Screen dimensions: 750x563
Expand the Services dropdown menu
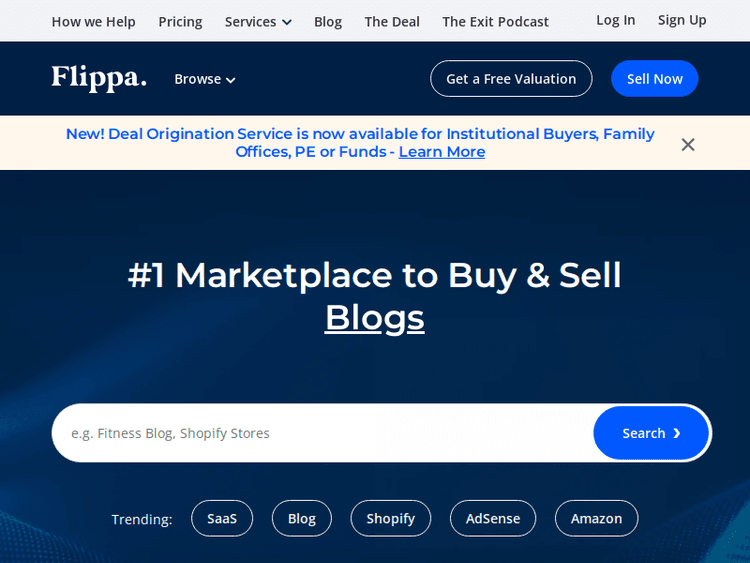tap(258, 21)
